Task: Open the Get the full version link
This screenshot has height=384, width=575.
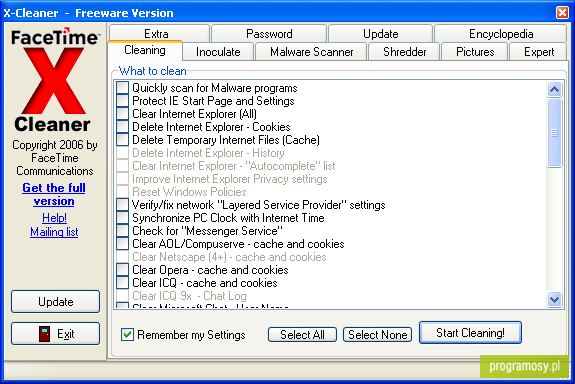Action: pos(54,194)
